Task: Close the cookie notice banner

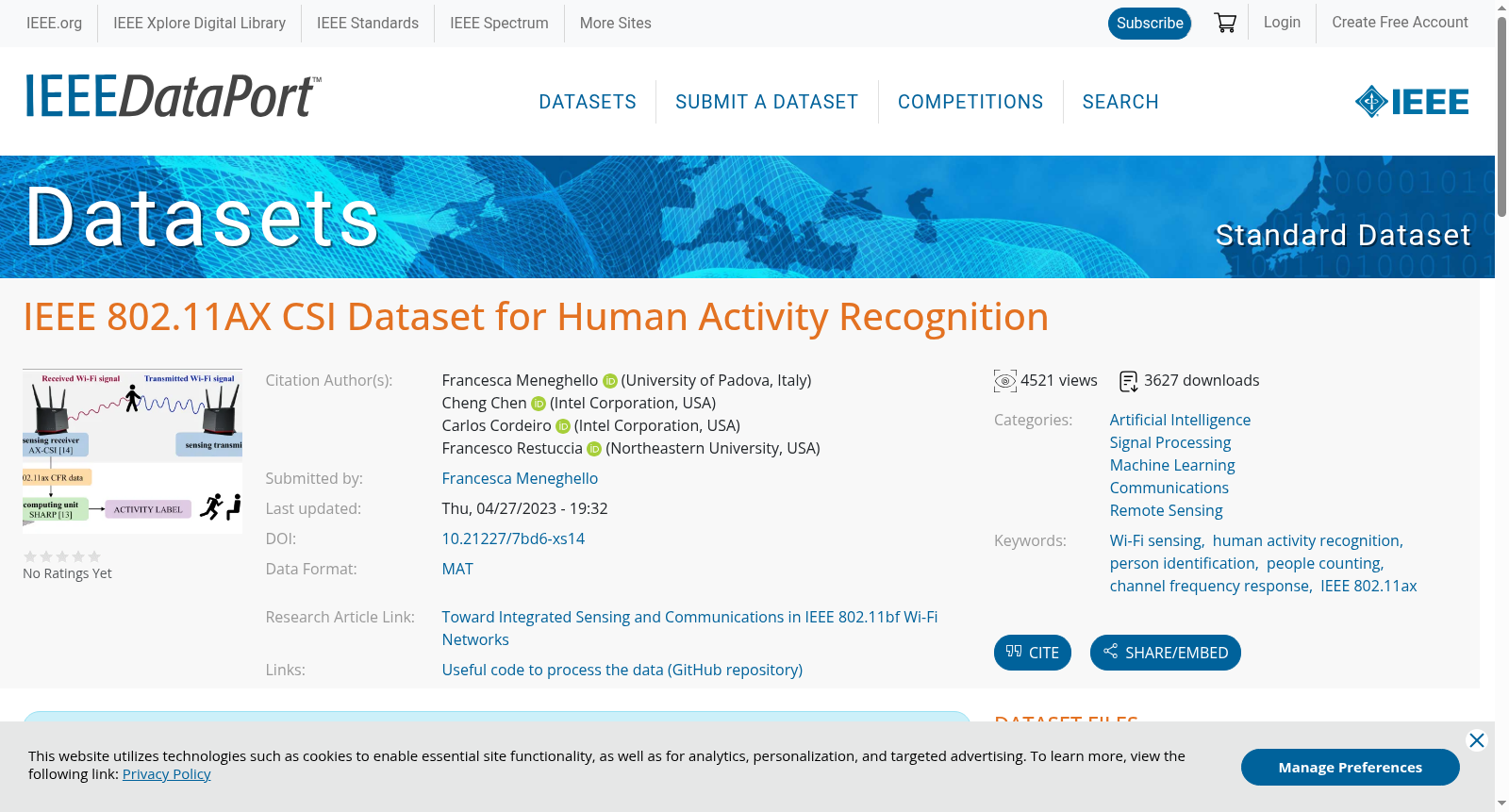Action: coord(1477,740)
